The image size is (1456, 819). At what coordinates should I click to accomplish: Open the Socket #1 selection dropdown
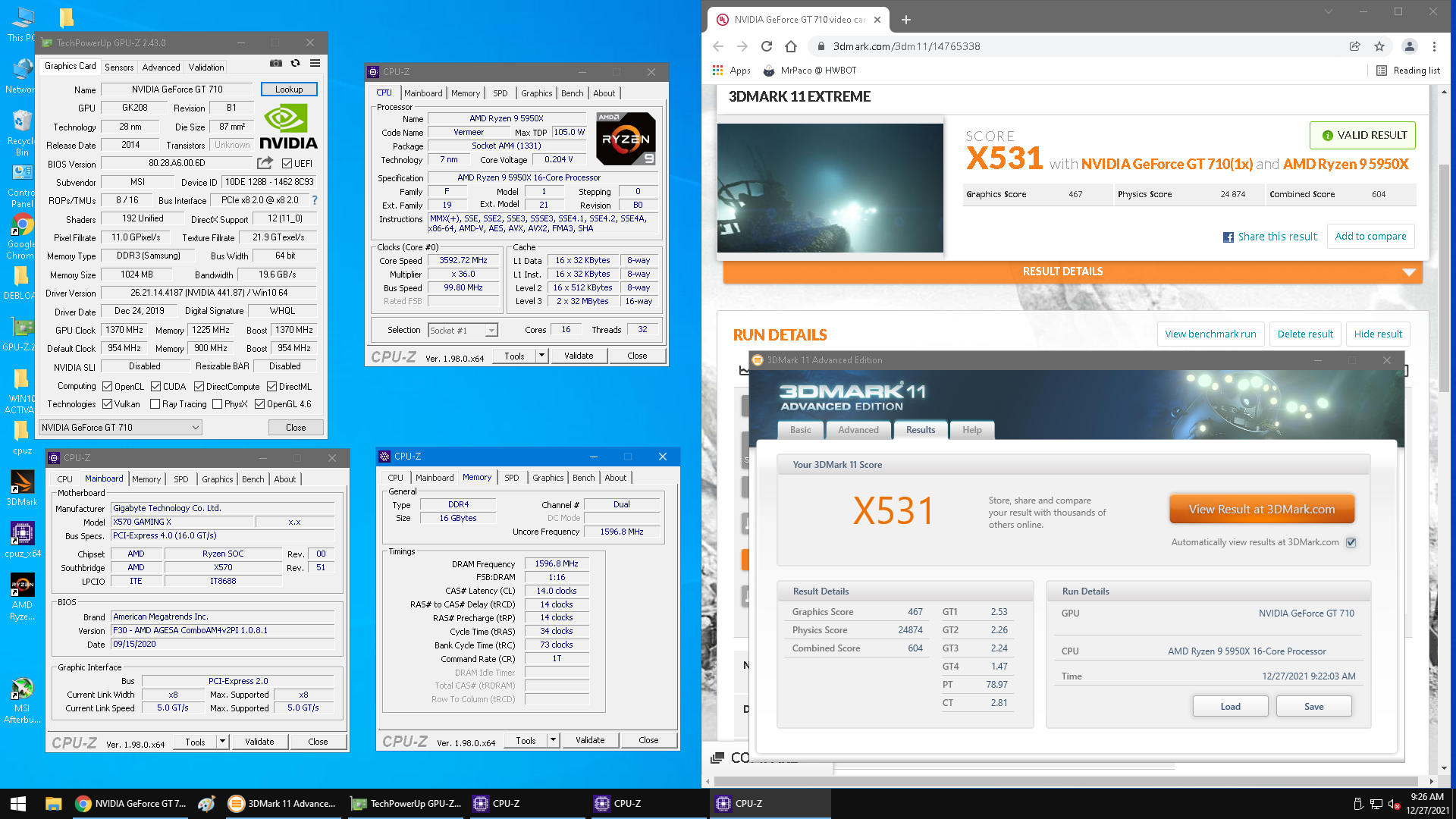pos(463,330)
